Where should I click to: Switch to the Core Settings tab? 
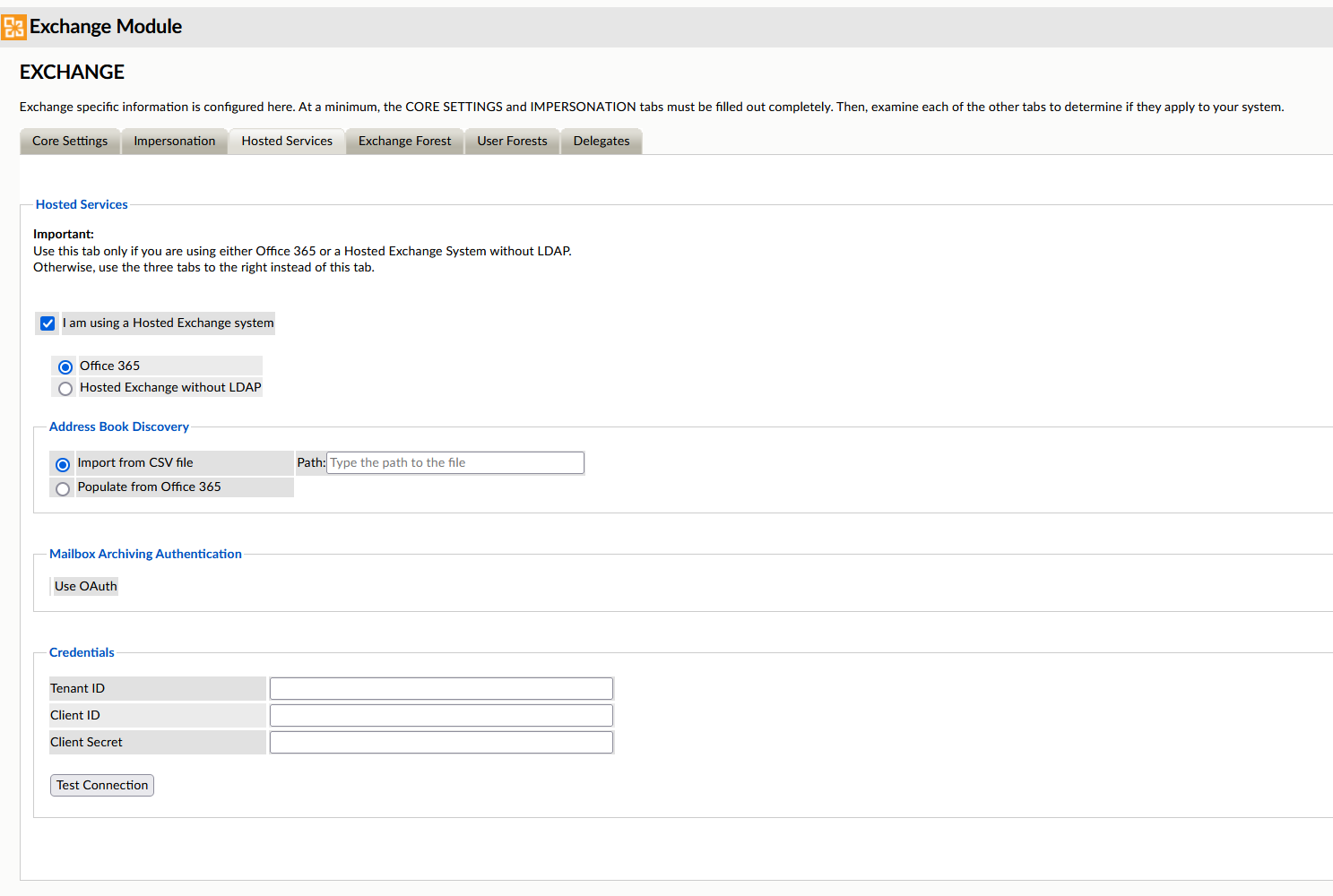(69, 141)
